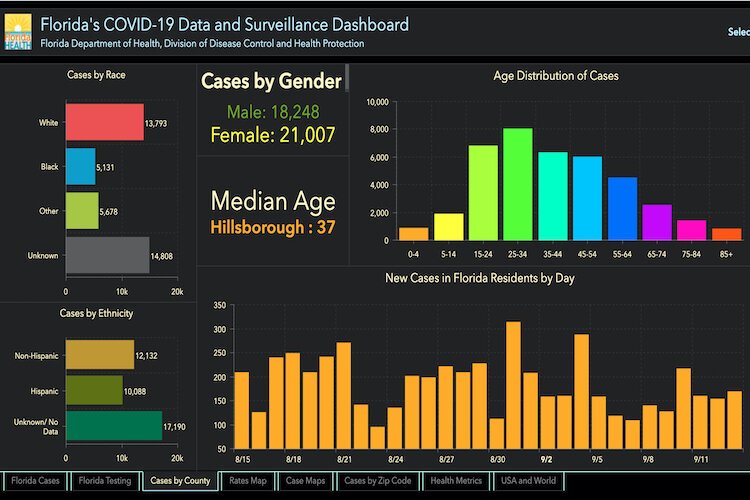
Task: Click the Female: 21,007 text
Action: [273, 135]
